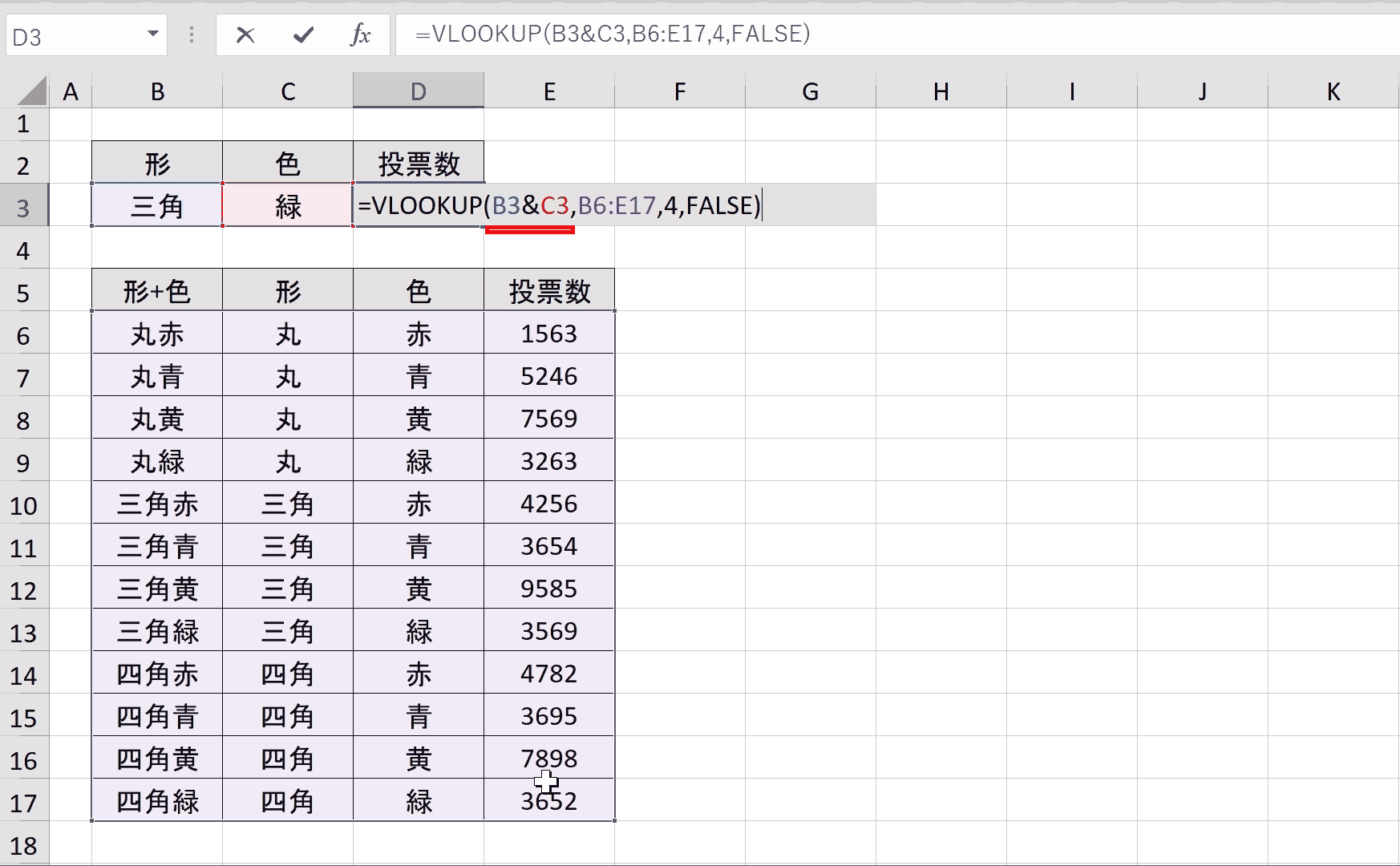Screen dimensions: 1400x866
Task: Select column K header
Action: coord(1333,91)
